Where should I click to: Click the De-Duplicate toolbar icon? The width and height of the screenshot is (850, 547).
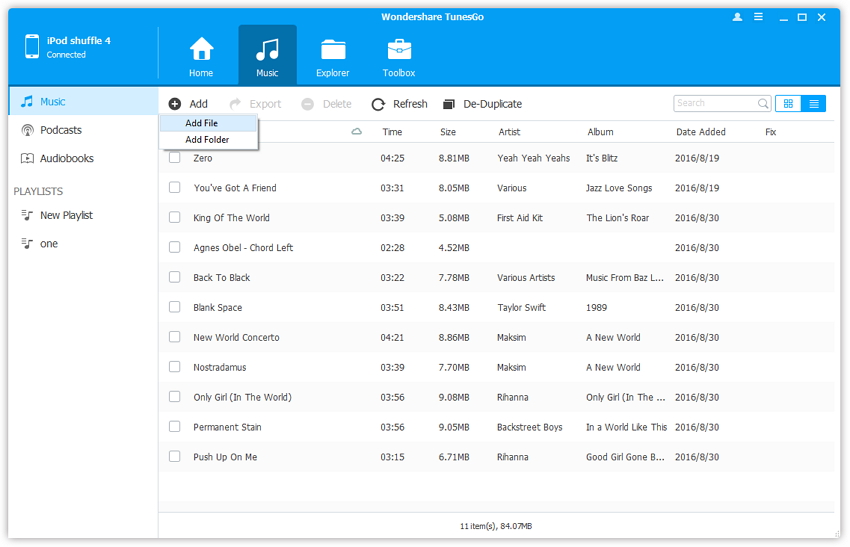click(x=449, y=104)
